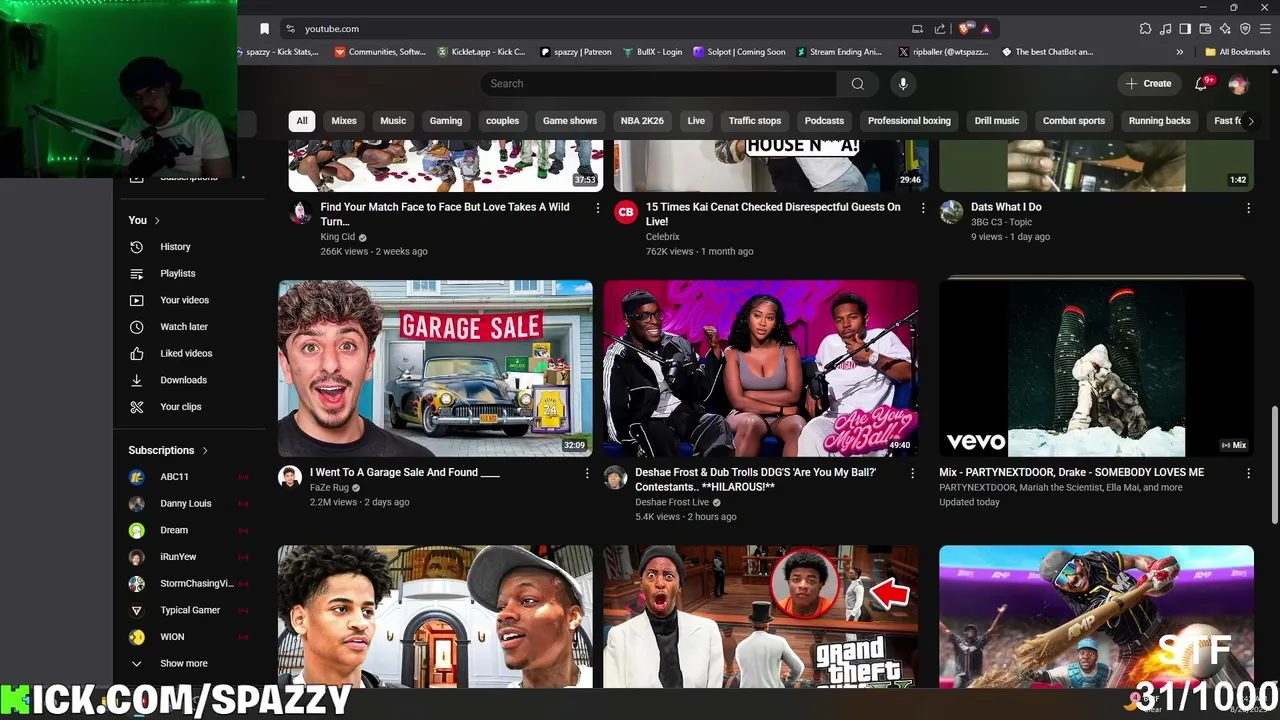1280x720 pixels.
Task: Show hidden bookmarks with double chevron
Action: tap(1180, 52)
